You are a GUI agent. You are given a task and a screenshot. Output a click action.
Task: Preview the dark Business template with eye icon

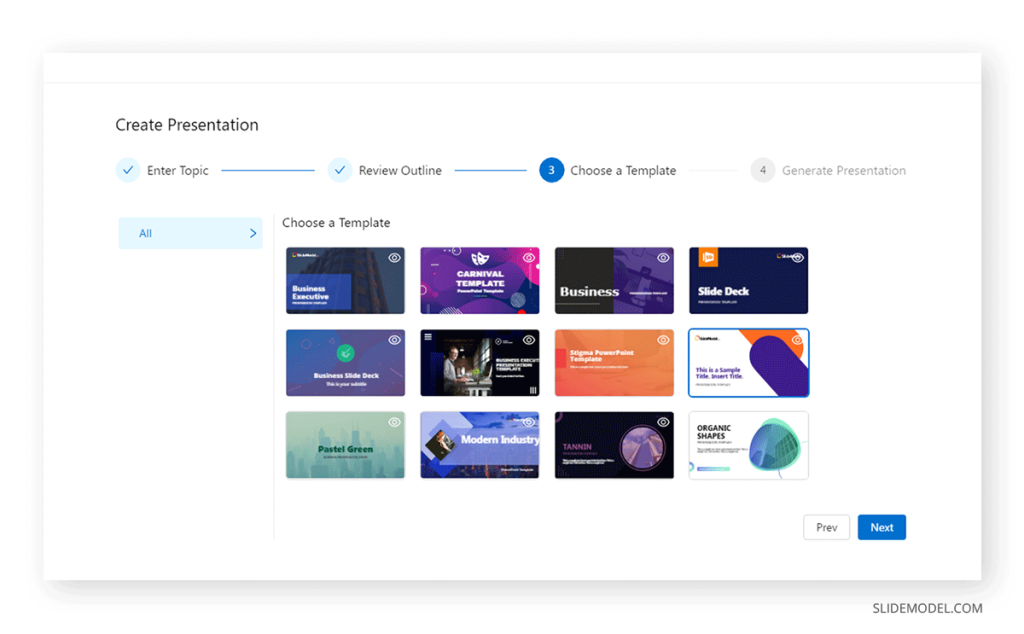click(663, 258)
